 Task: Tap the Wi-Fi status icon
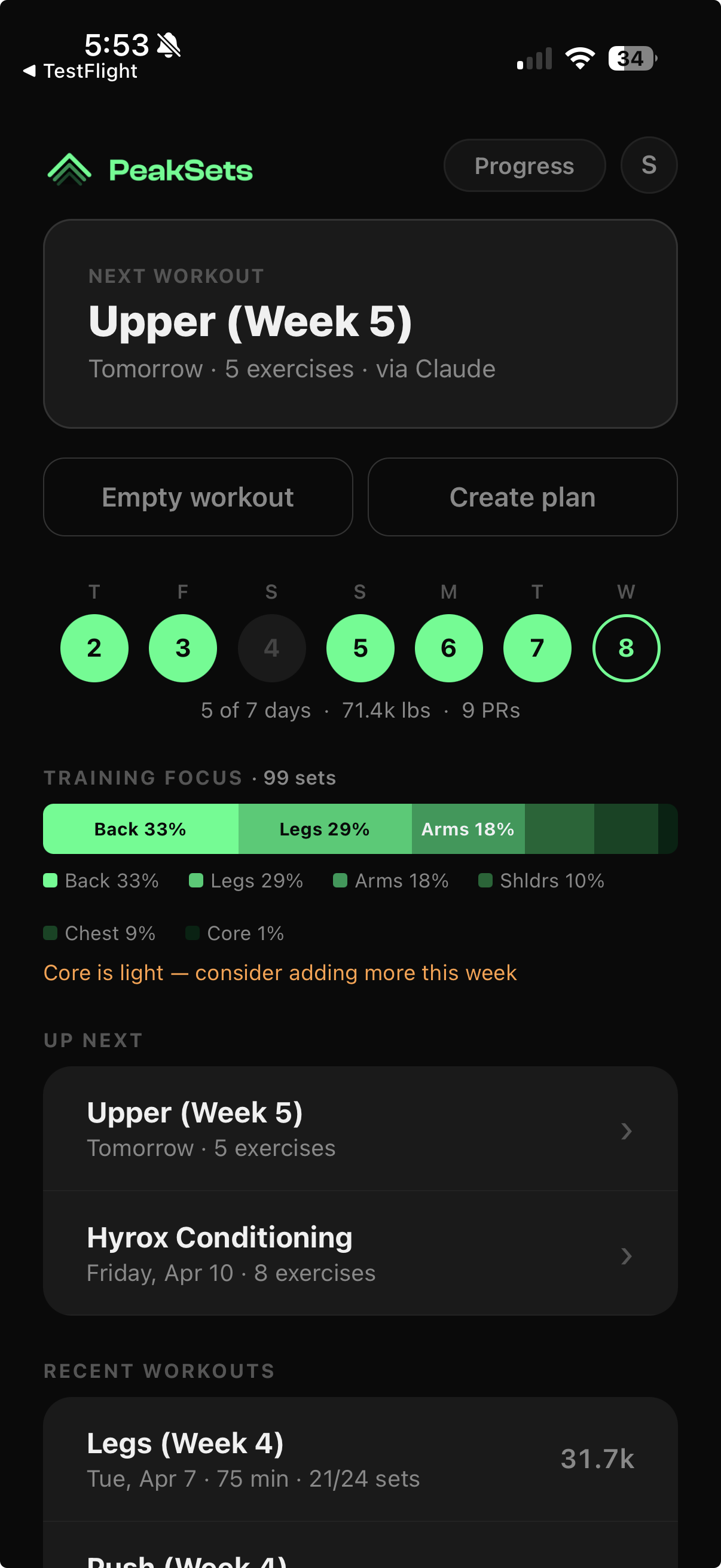pyautogui.click(x=580, y=59)
